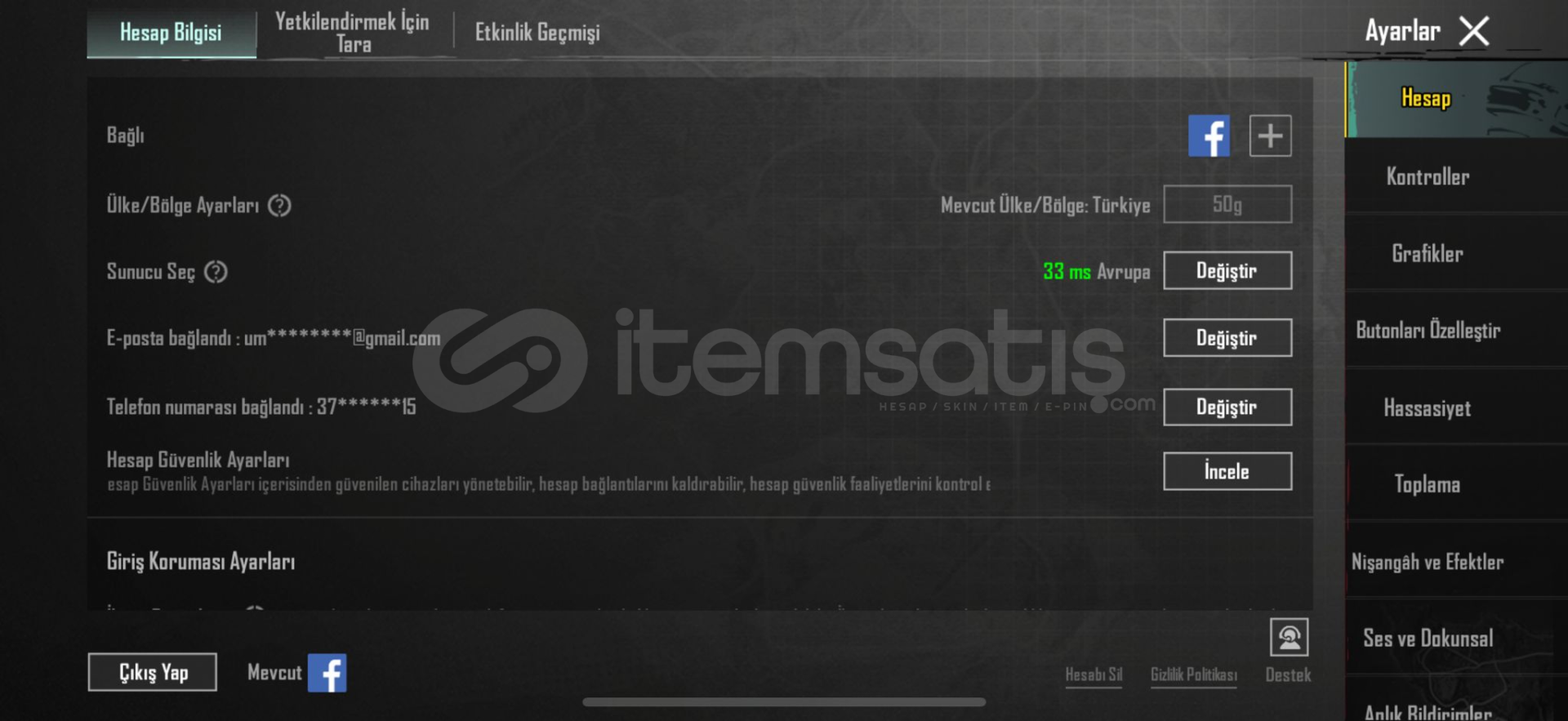Screen dimensions: 1568x721
Task: Click İncele for Hesap Güvenlik Ayarları
Action: click(1227, 471)
